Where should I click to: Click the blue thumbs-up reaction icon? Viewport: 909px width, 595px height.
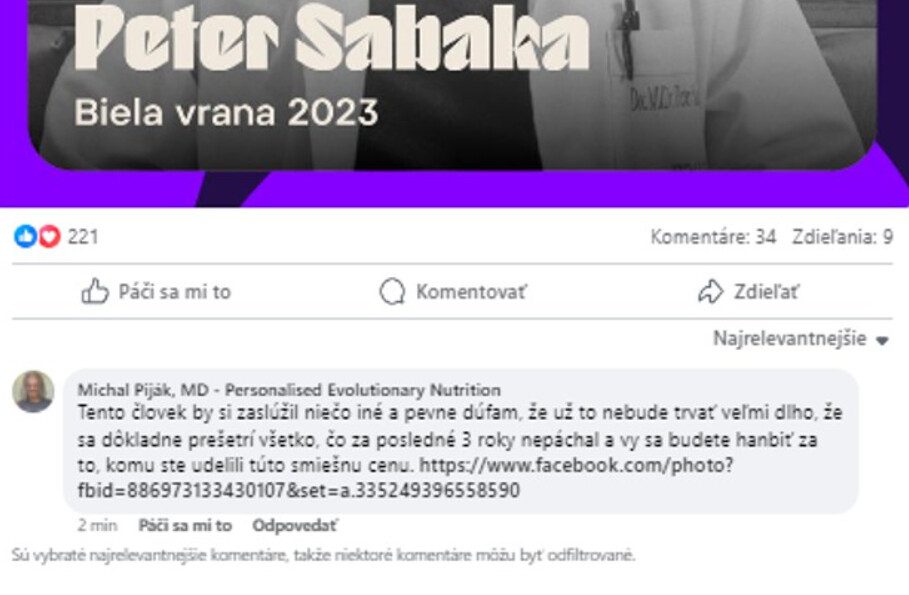pos(26,237)
